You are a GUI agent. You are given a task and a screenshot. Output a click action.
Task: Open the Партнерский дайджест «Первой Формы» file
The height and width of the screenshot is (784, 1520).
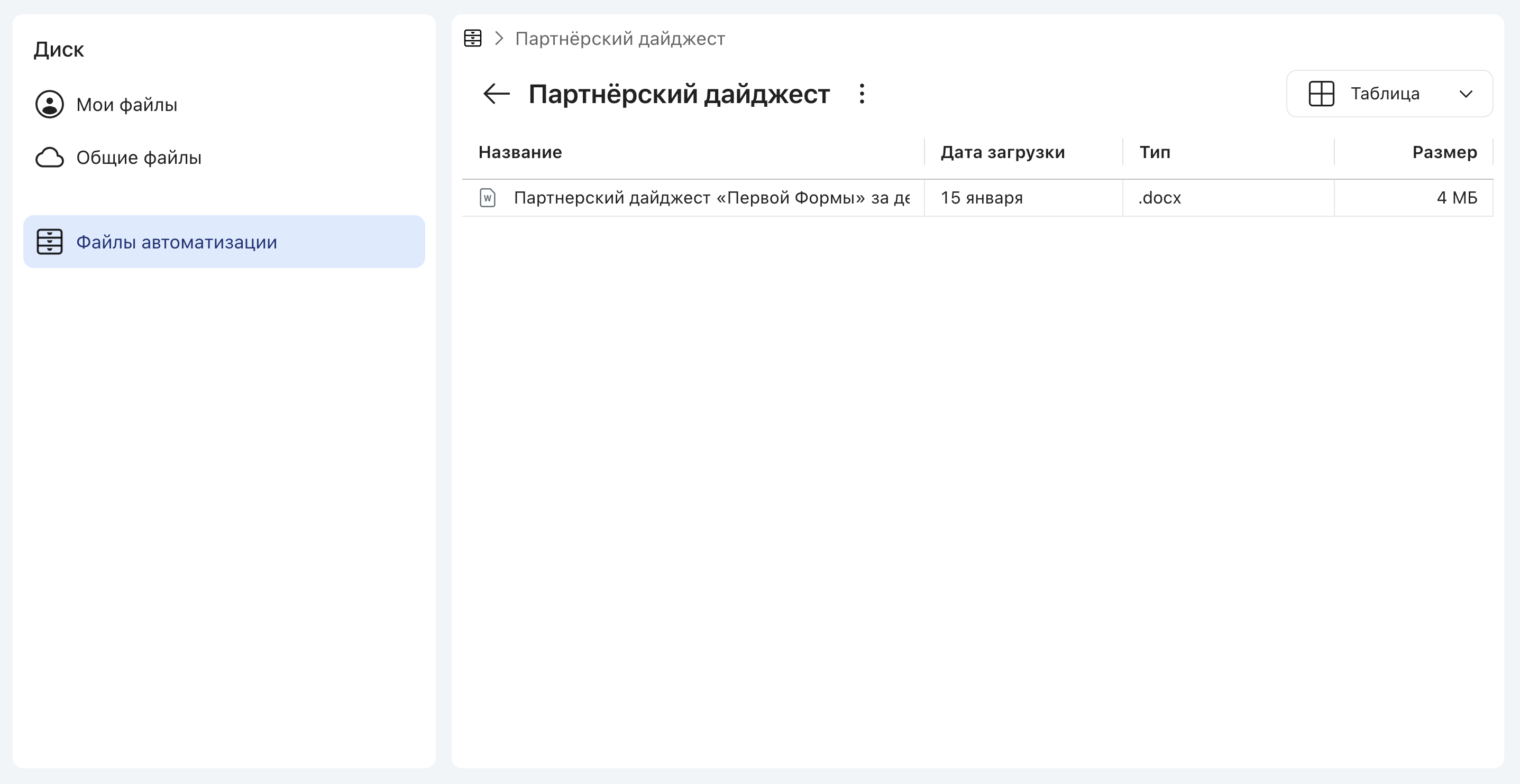coord(712,198)
